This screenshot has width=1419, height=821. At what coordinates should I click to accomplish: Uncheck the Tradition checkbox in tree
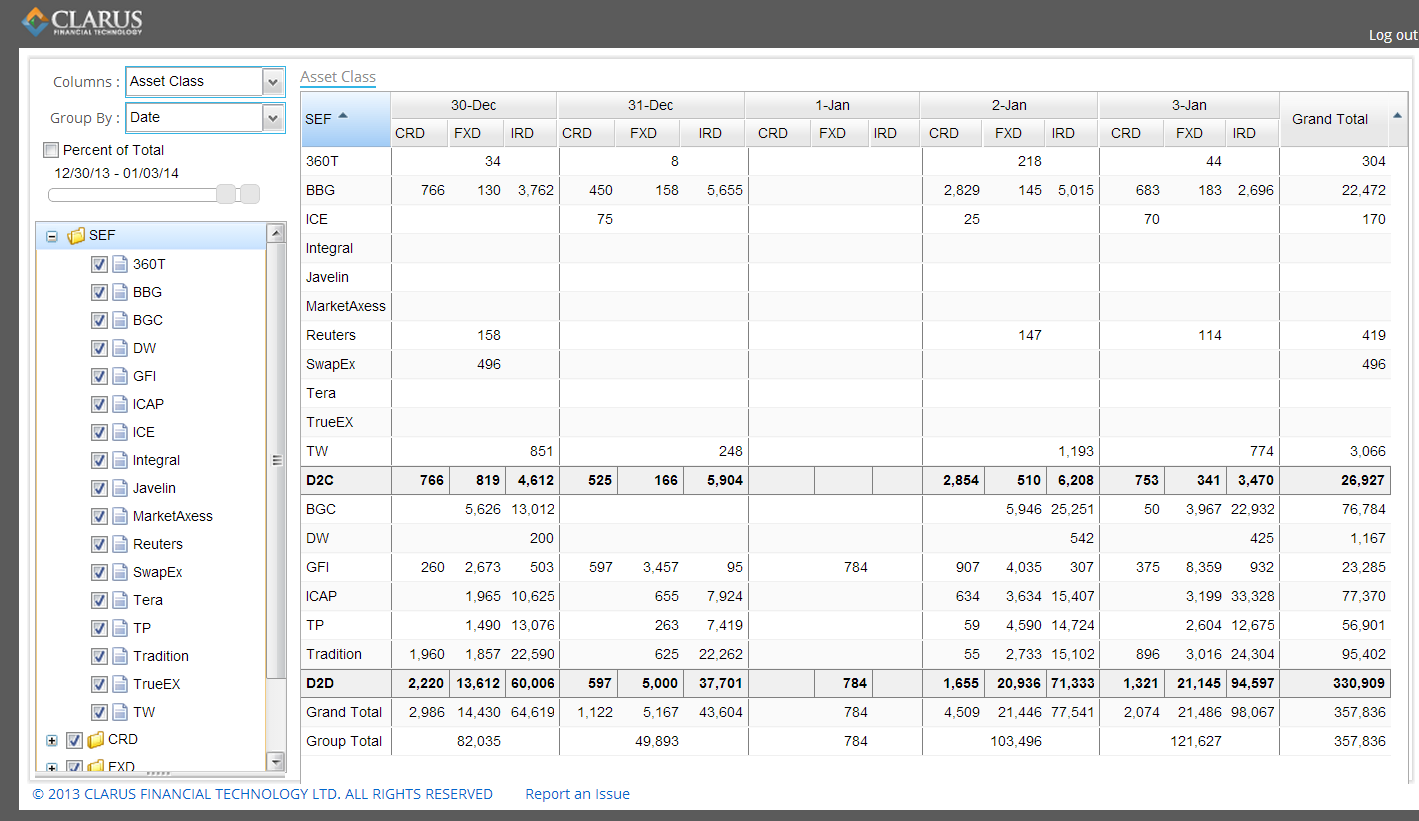point(99,656)
